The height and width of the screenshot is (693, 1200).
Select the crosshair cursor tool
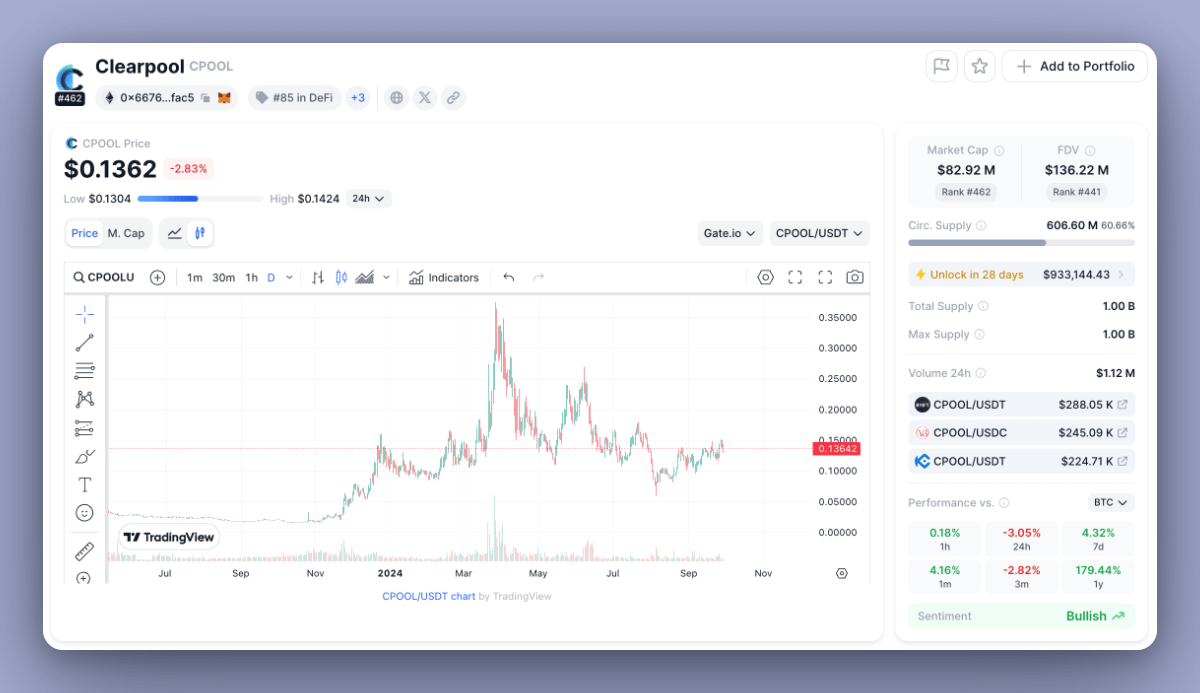tap(85, 314)
